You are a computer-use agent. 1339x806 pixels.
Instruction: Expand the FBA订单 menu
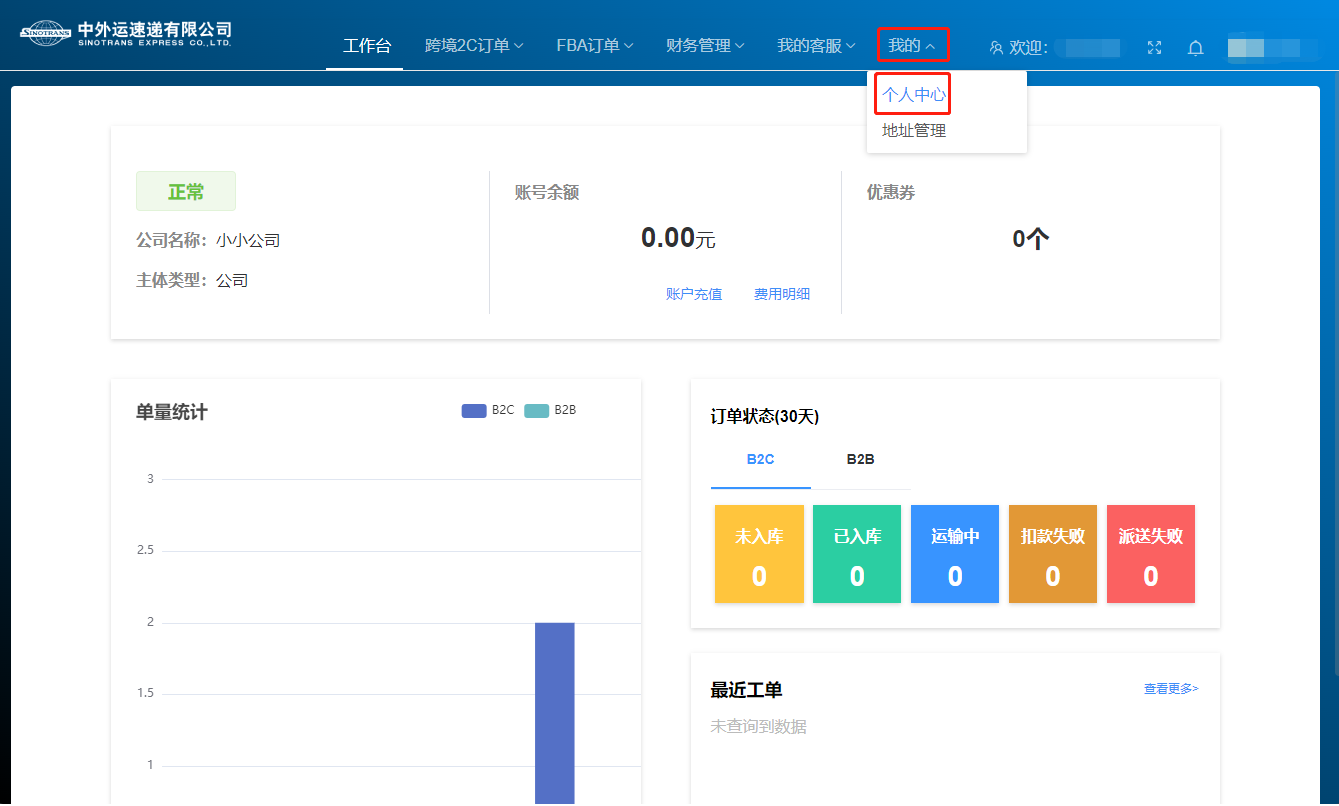[x=595, y=46]
